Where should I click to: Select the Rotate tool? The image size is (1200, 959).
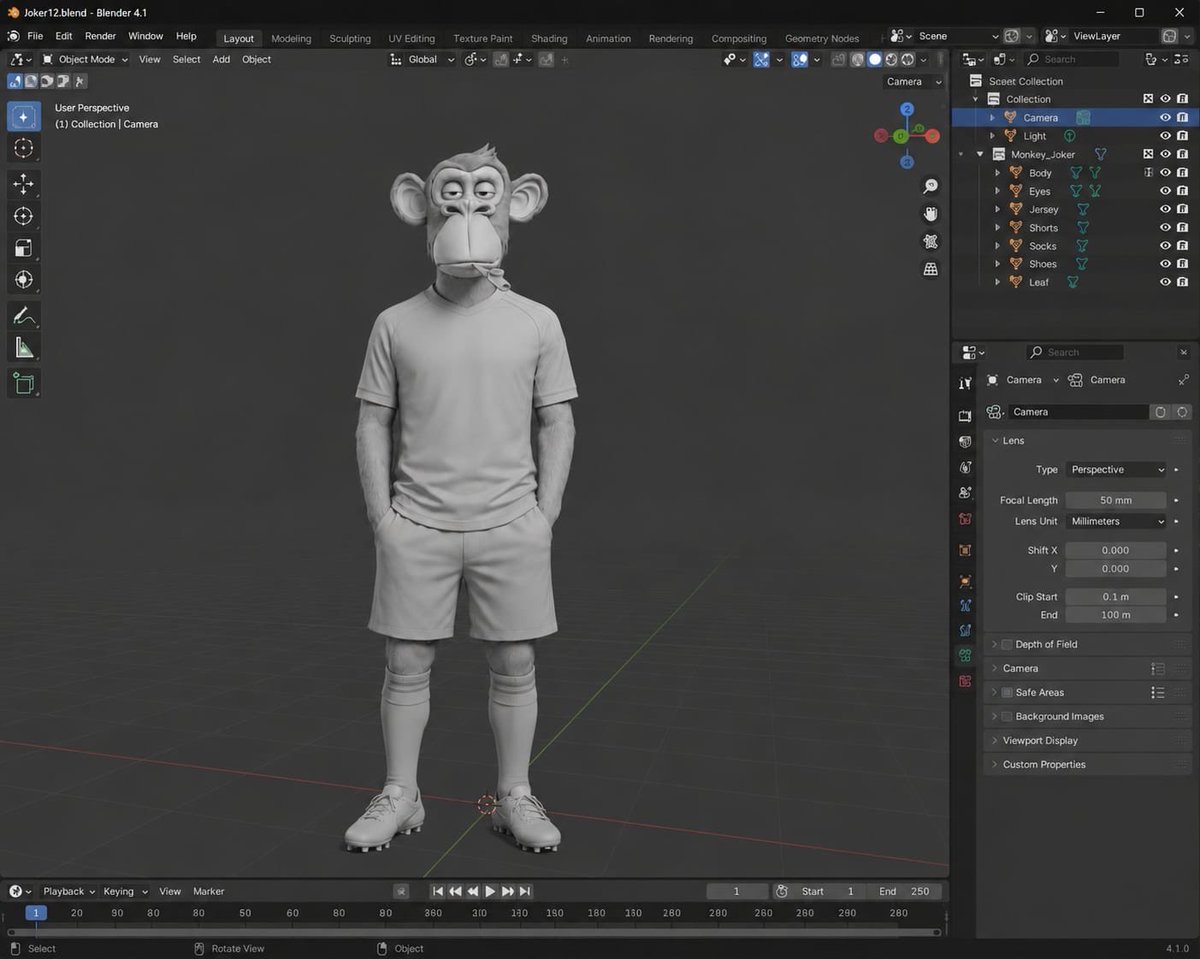click(24, 216)
